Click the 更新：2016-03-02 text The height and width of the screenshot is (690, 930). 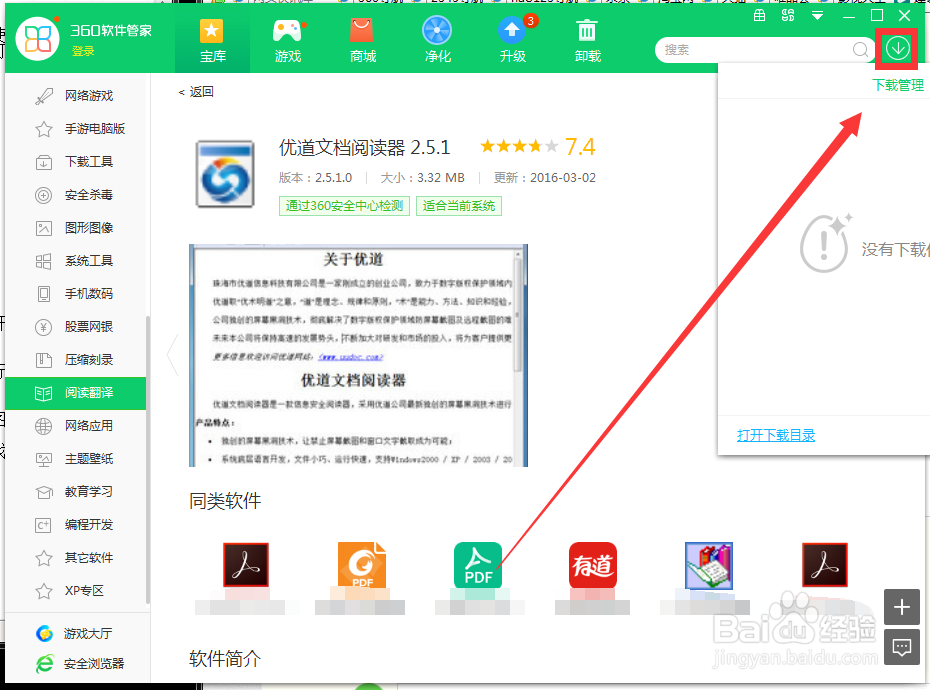(x=544, y=177)
